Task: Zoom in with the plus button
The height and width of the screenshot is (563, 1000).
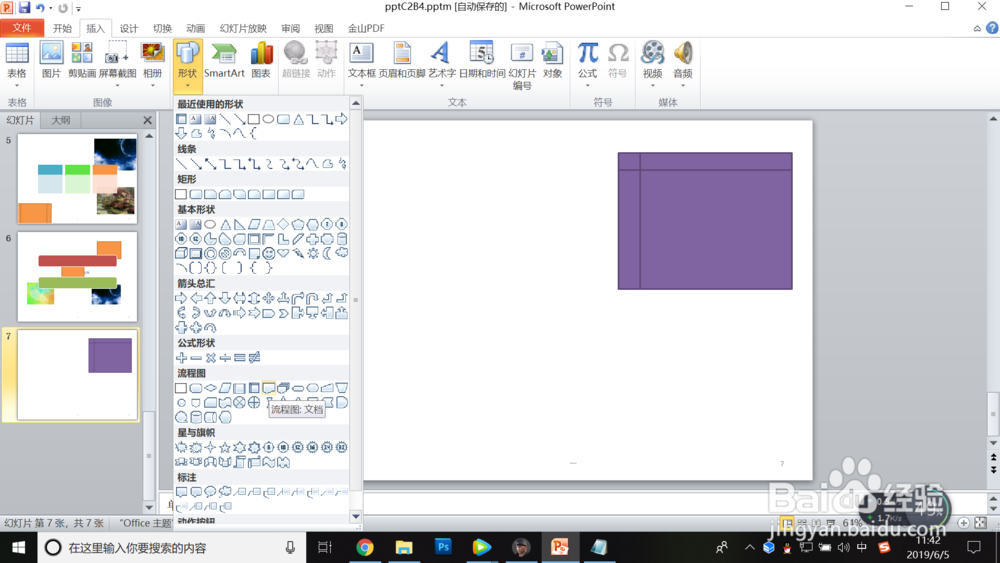Action: [964, 523]
